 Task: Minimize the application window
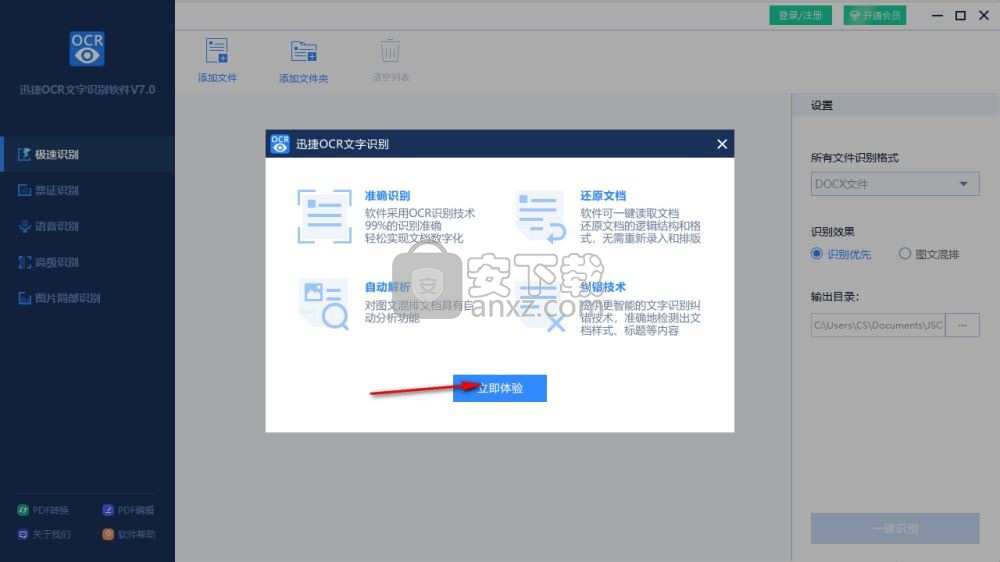[x=937, y=15]
